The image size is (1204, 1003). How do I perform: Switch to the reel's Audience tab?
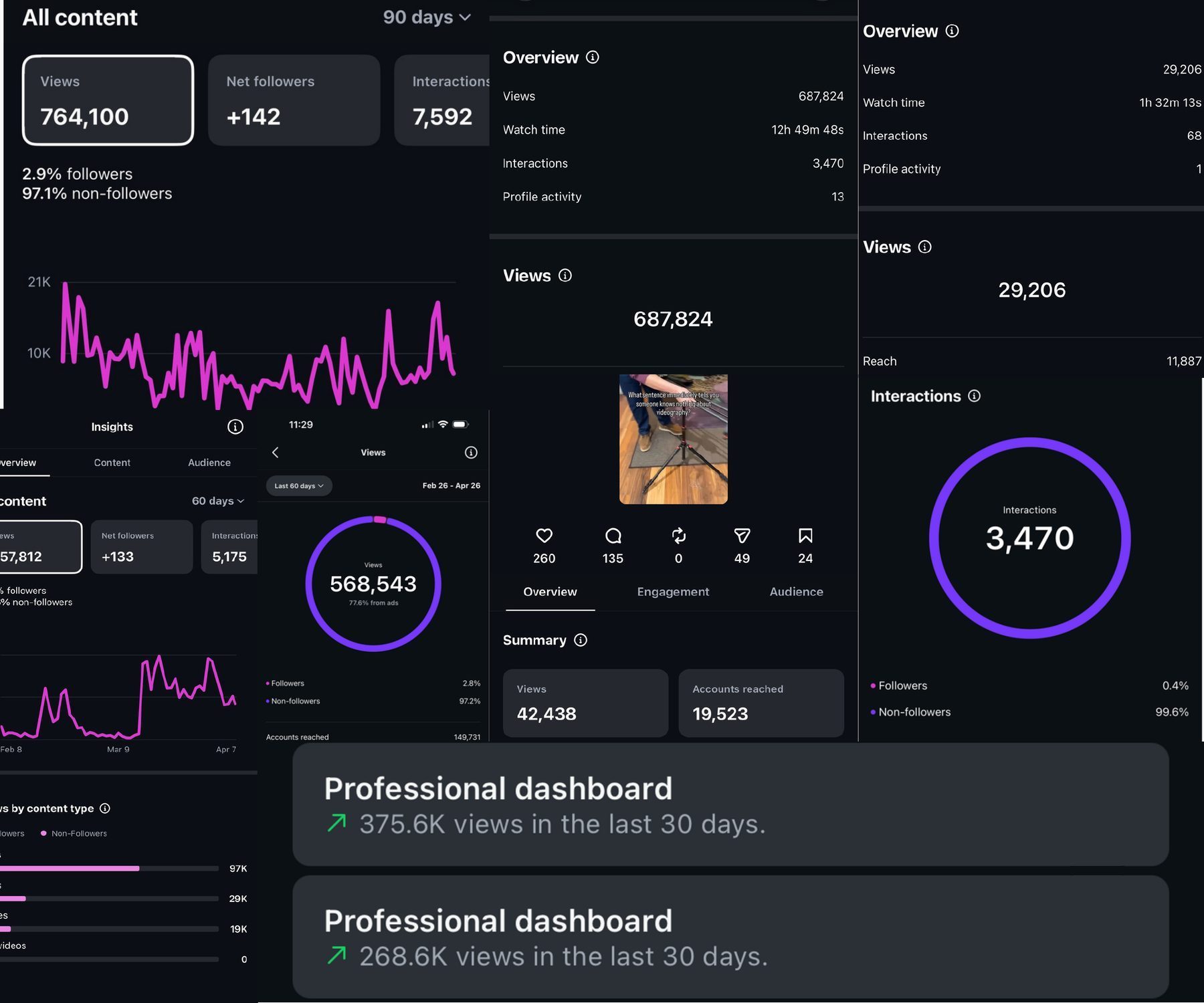coord(796,592)
